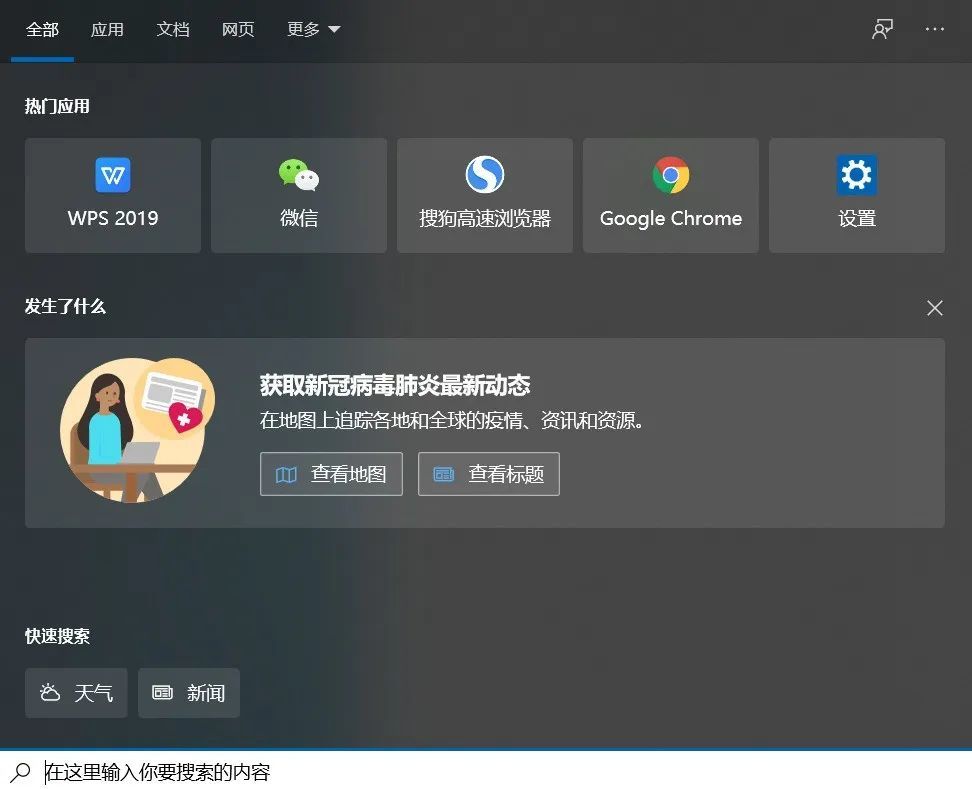Open WPS 2019 app tile
This screenshot has width=972, height=789.
tap(113, 195)
